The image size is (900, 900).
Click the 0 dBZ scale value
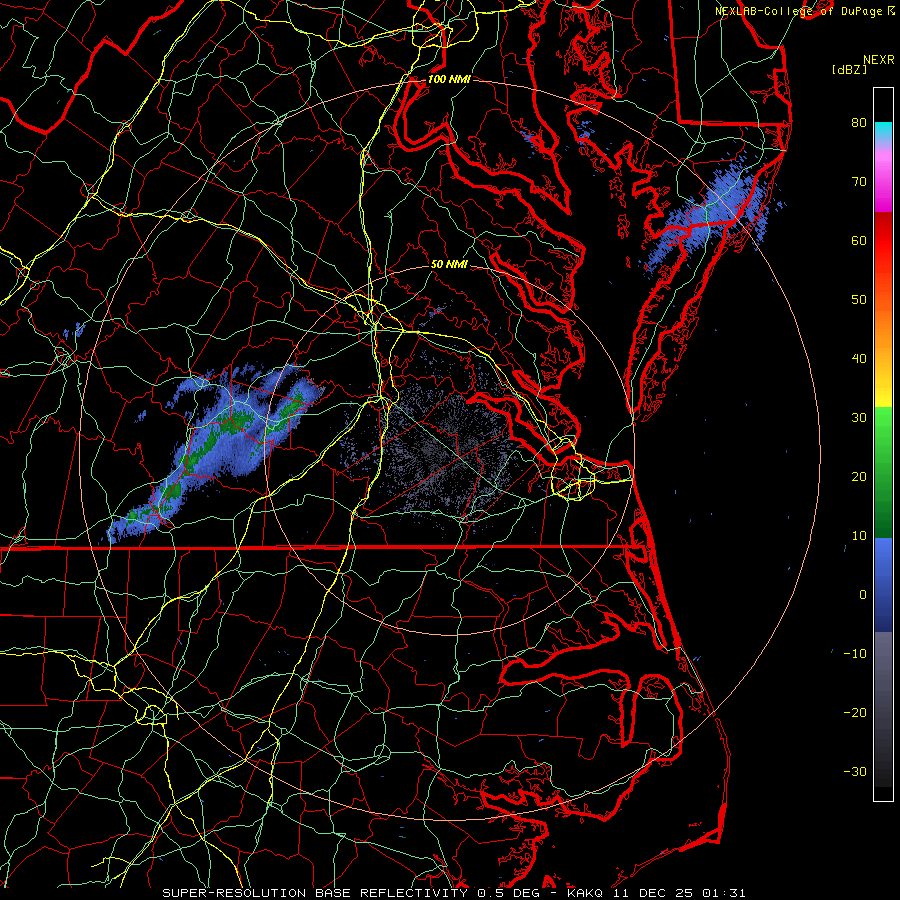(863, 595)
